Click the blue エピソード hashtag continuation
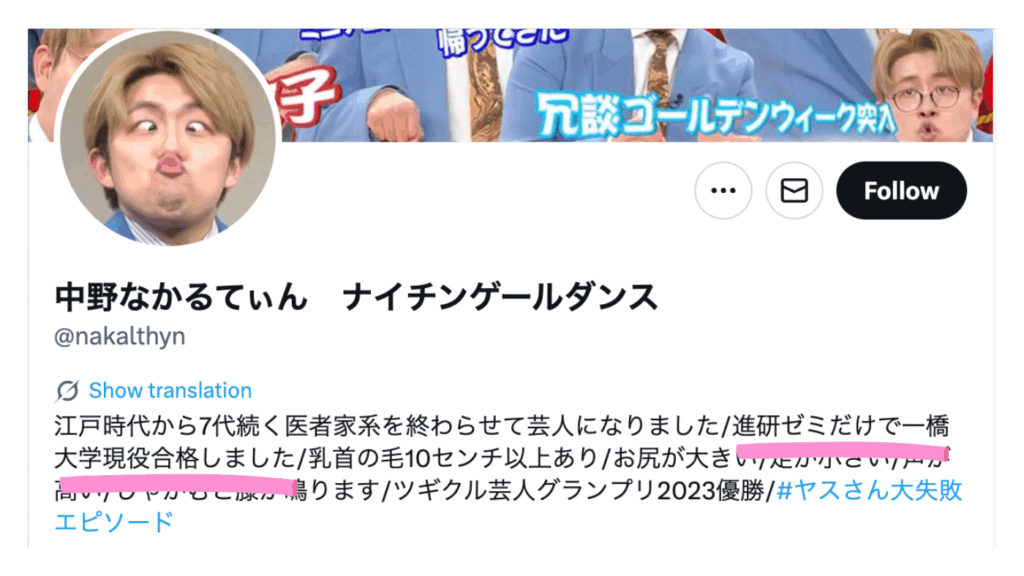 114,522
